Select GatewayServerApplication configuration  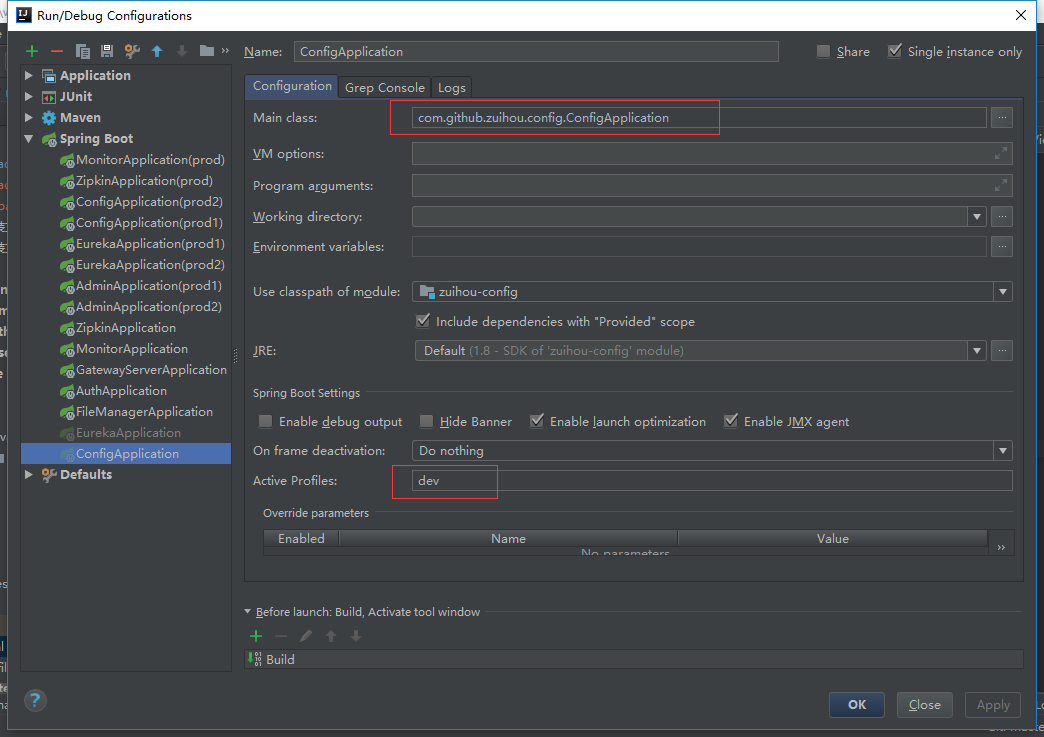(151, 370)
